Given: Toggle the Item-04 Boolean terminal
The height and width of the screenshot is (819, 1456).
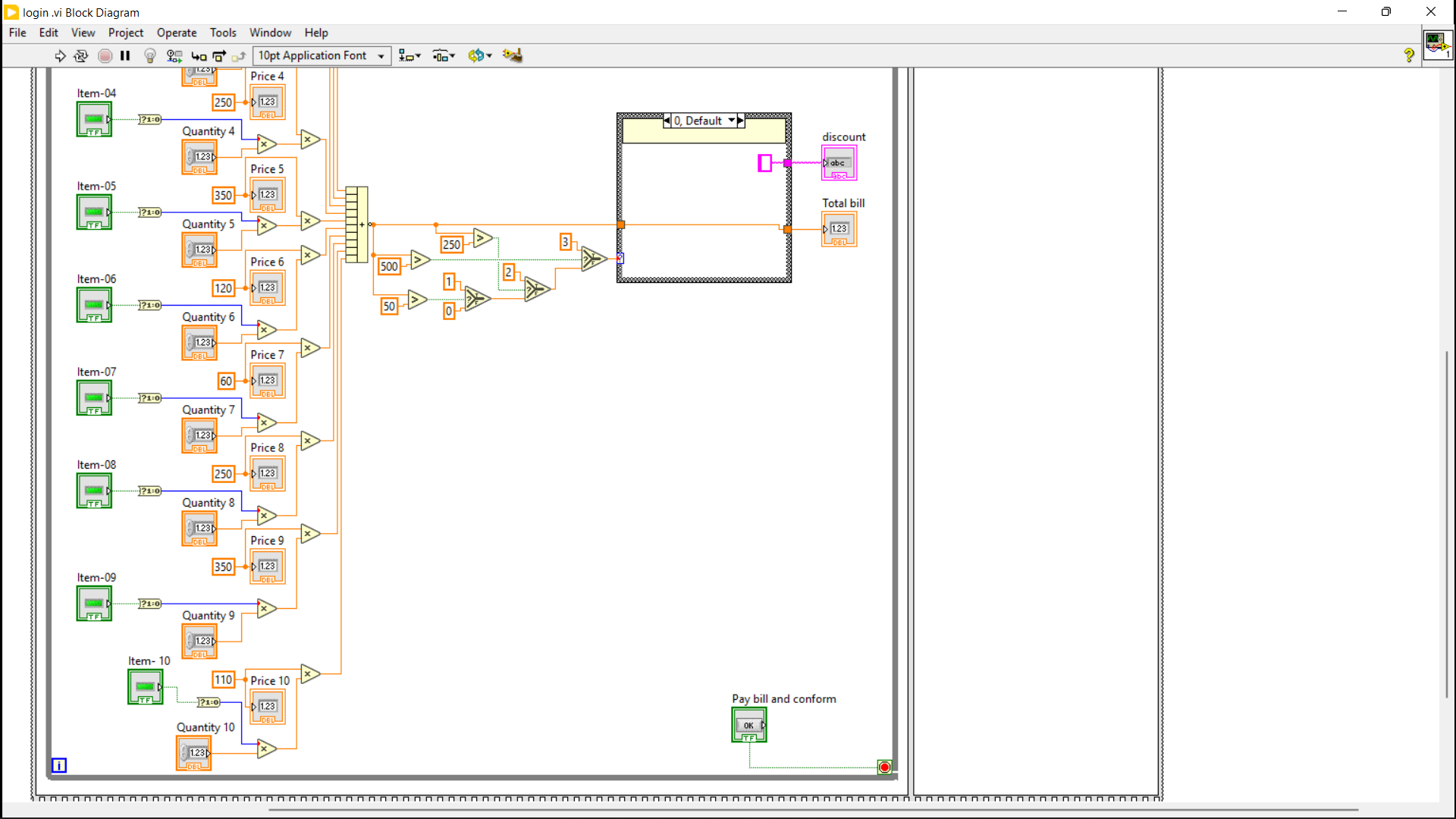Looking at the screenshot, I should [x=93, y=119].
